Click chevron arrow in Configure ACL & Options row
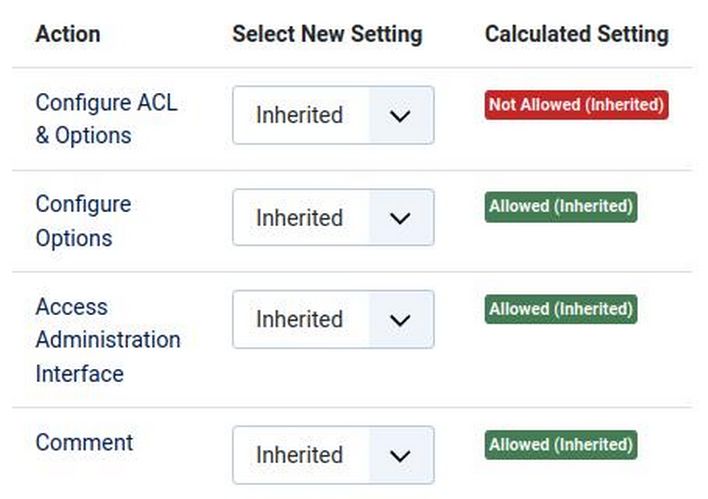Image resolution: width=708 pixels, height=499 pixels. [400, 116]
